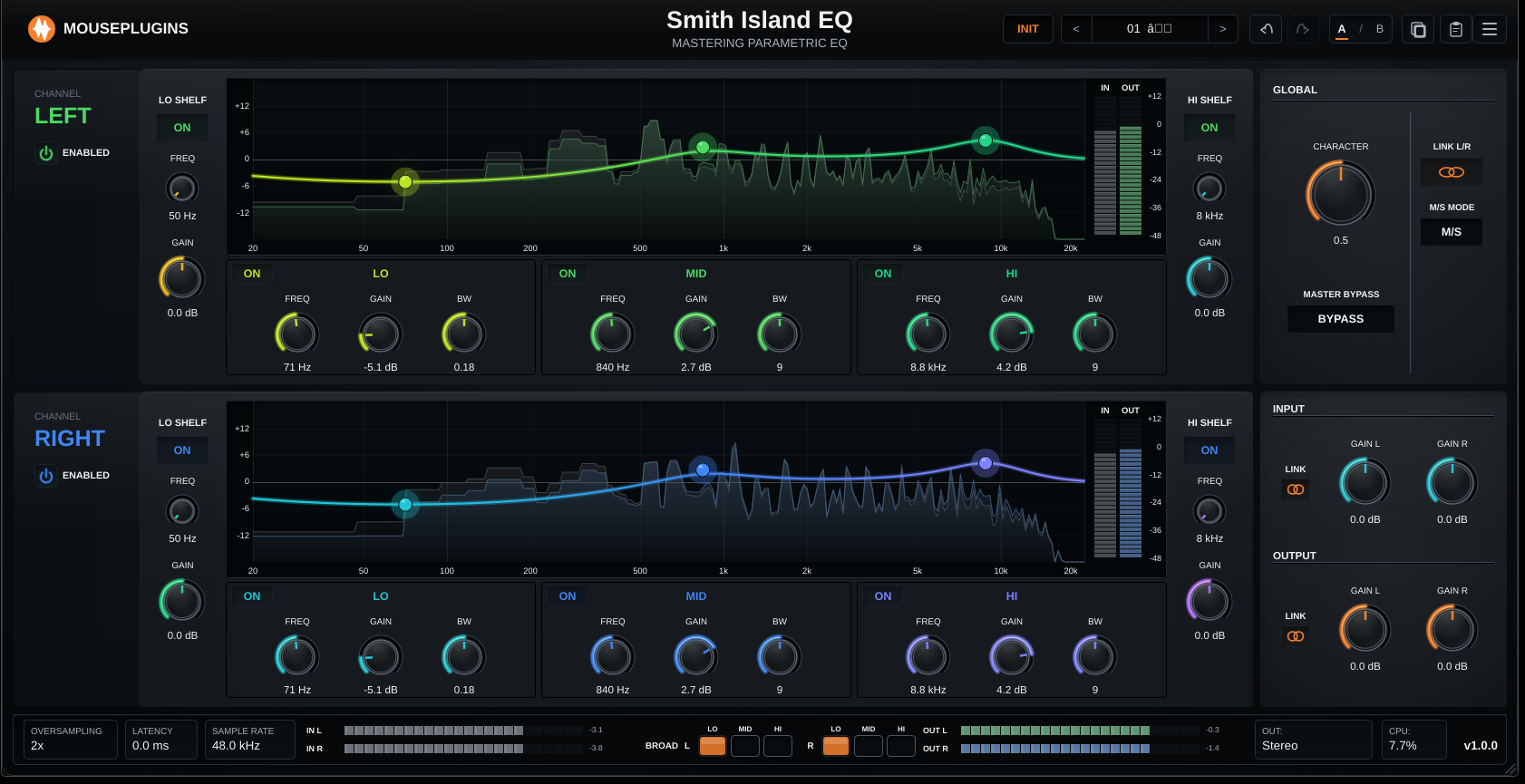Viewport: 1525px width, 784px height.
Task: Enable BROAD R HI toggle
Action: tap(901, 746)
